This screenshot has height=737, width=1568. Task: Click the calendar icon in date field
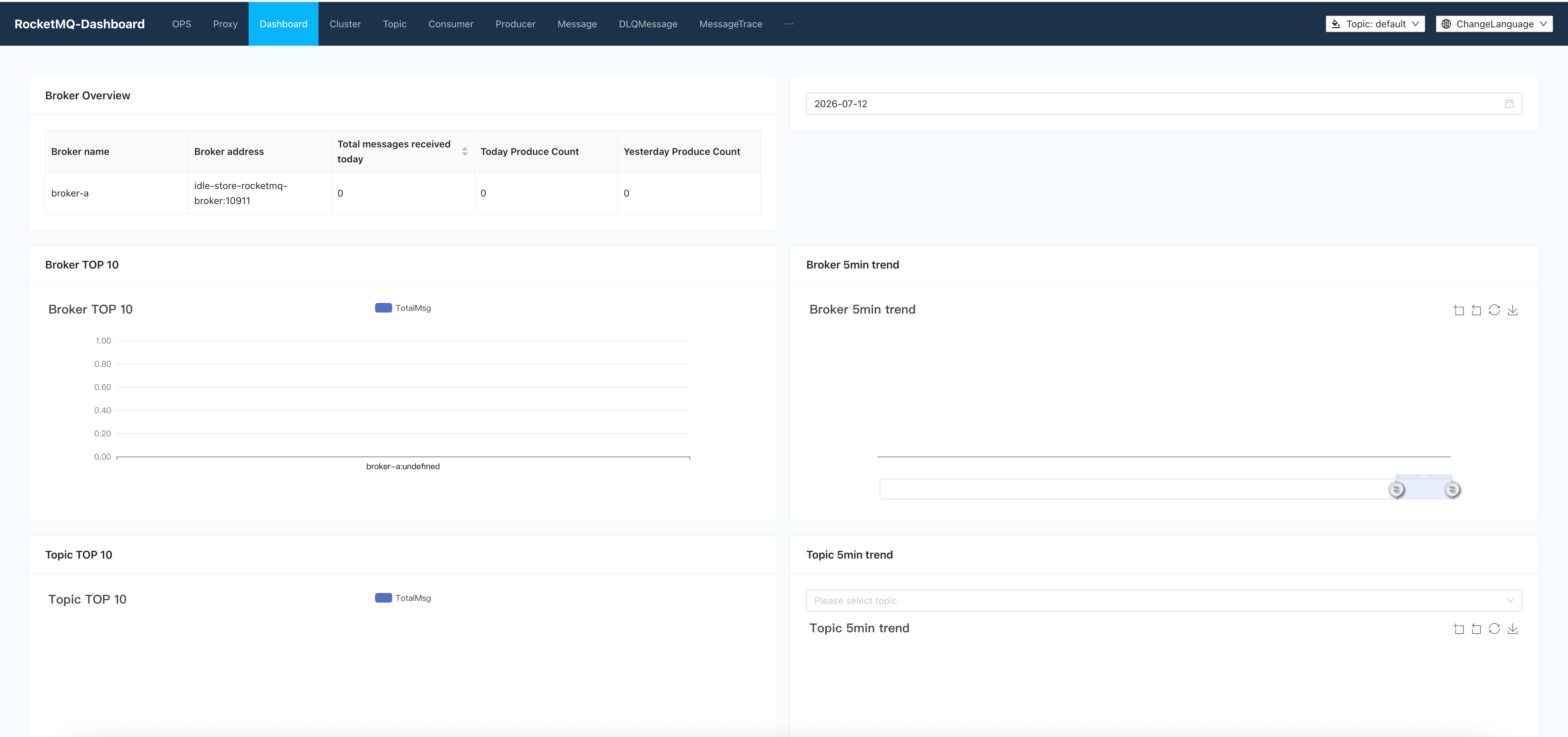click(1509, 103)
